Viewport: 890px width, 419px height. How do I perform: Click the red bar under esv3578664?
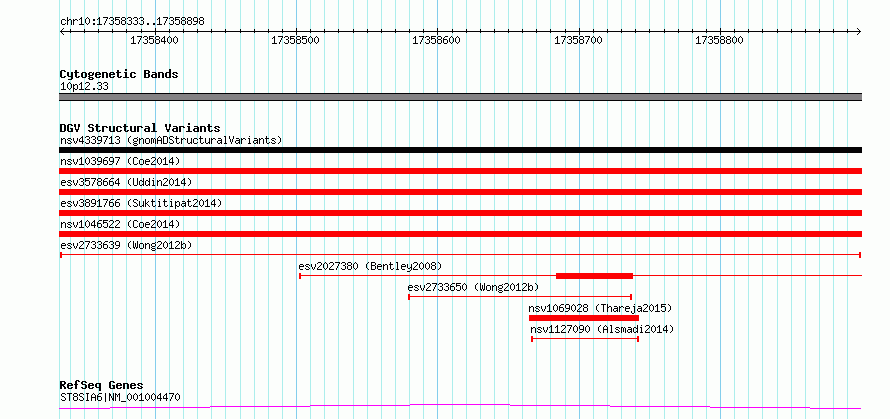460,192
